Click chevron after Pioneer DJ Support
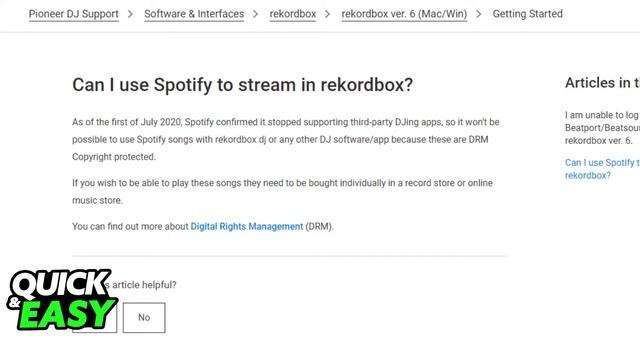 [130, 14]
